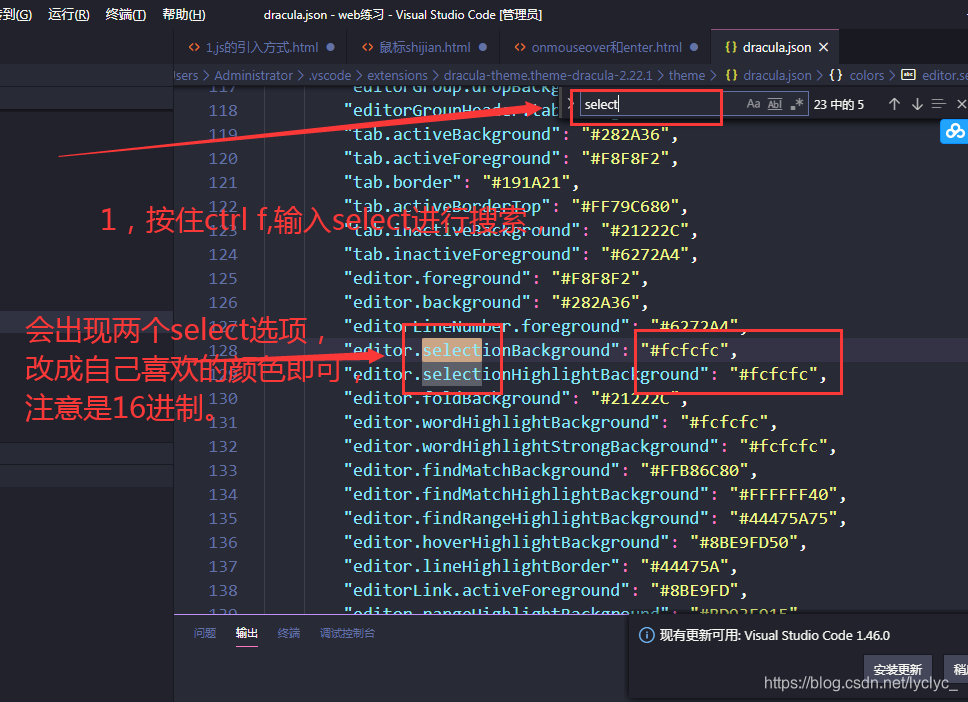Click "#44475A75" value on line 135

pyautogui.click(x=783, y=519)
